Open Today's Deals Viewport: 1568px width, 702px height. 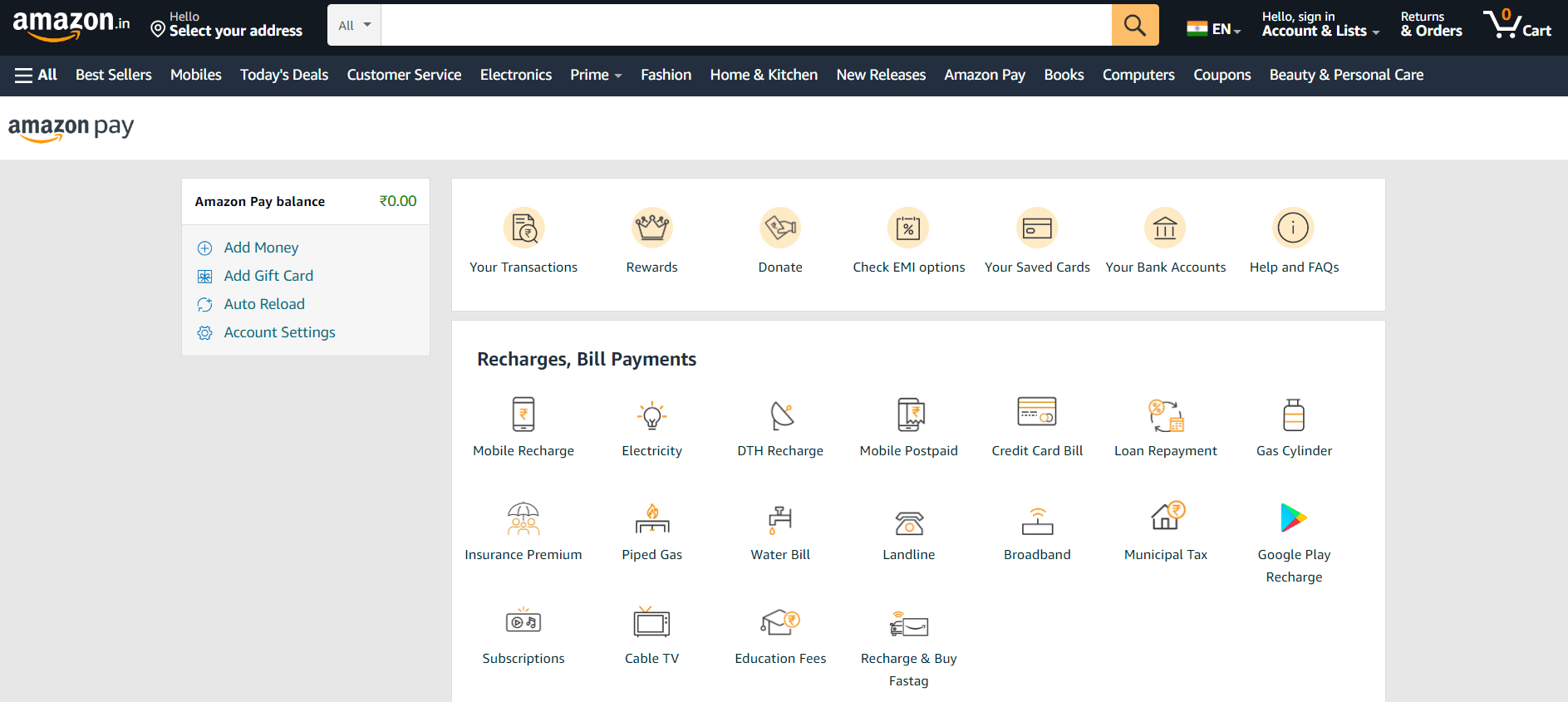click(284, 75)
